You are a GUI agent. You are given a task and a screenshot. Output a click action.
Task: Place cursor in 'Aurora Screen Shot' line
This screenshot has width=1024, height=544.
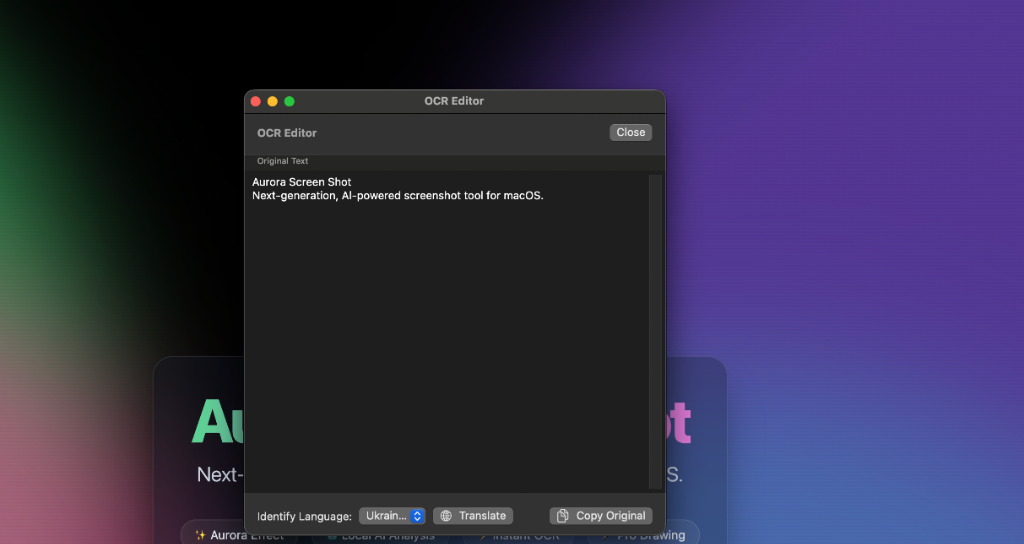coord(301,182)
